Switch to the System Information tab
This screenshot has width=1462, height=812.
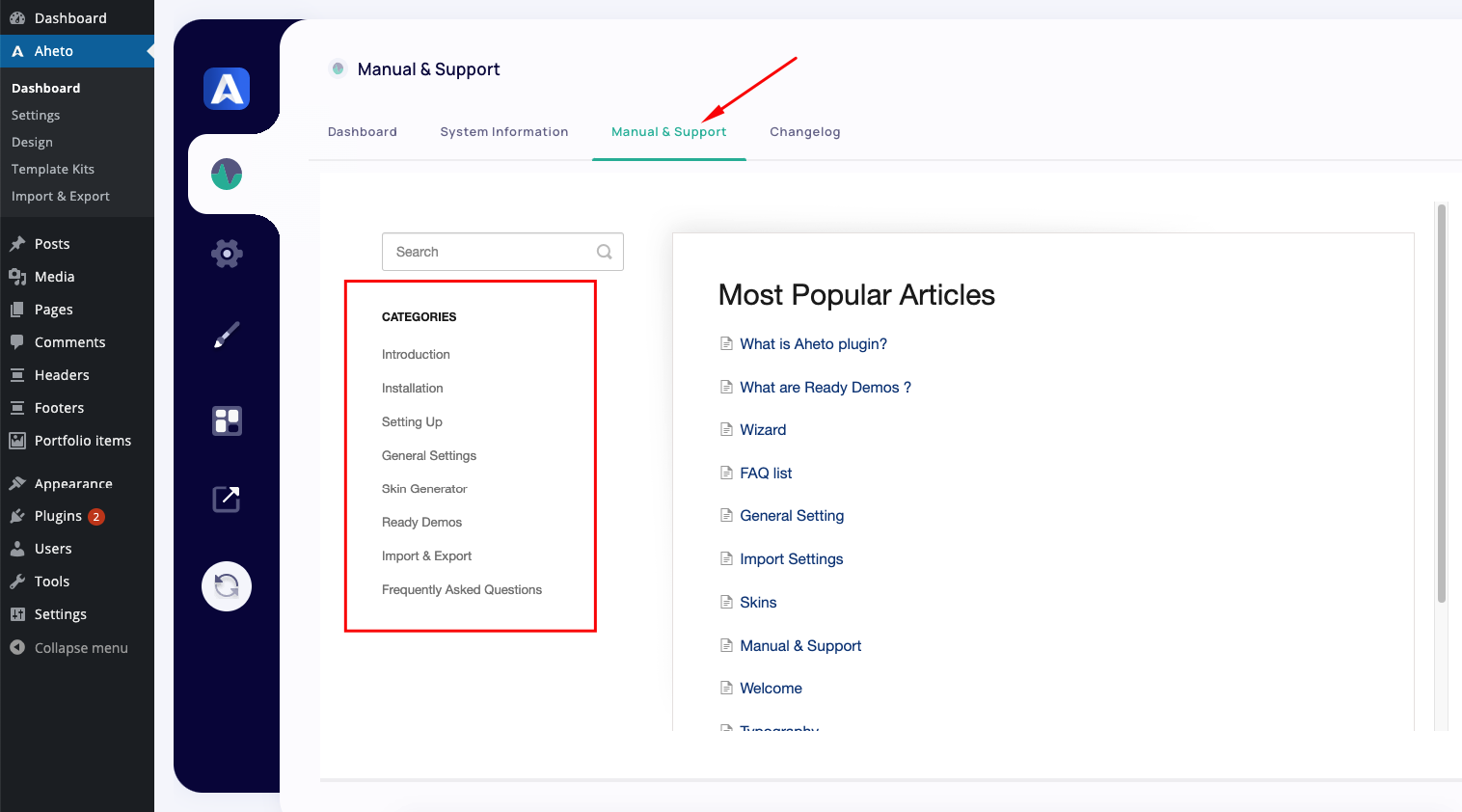tap(504, 132)
